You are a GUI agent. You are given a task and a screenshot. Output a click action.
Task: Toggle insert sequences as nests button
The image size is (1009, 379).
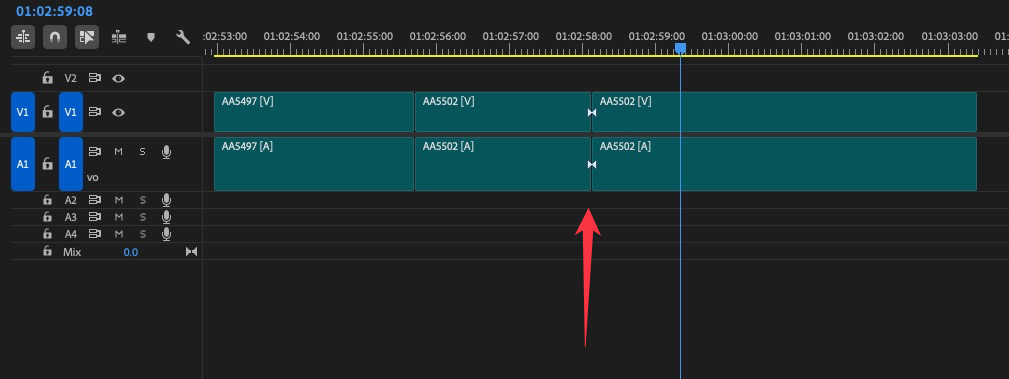pos(23,37)
